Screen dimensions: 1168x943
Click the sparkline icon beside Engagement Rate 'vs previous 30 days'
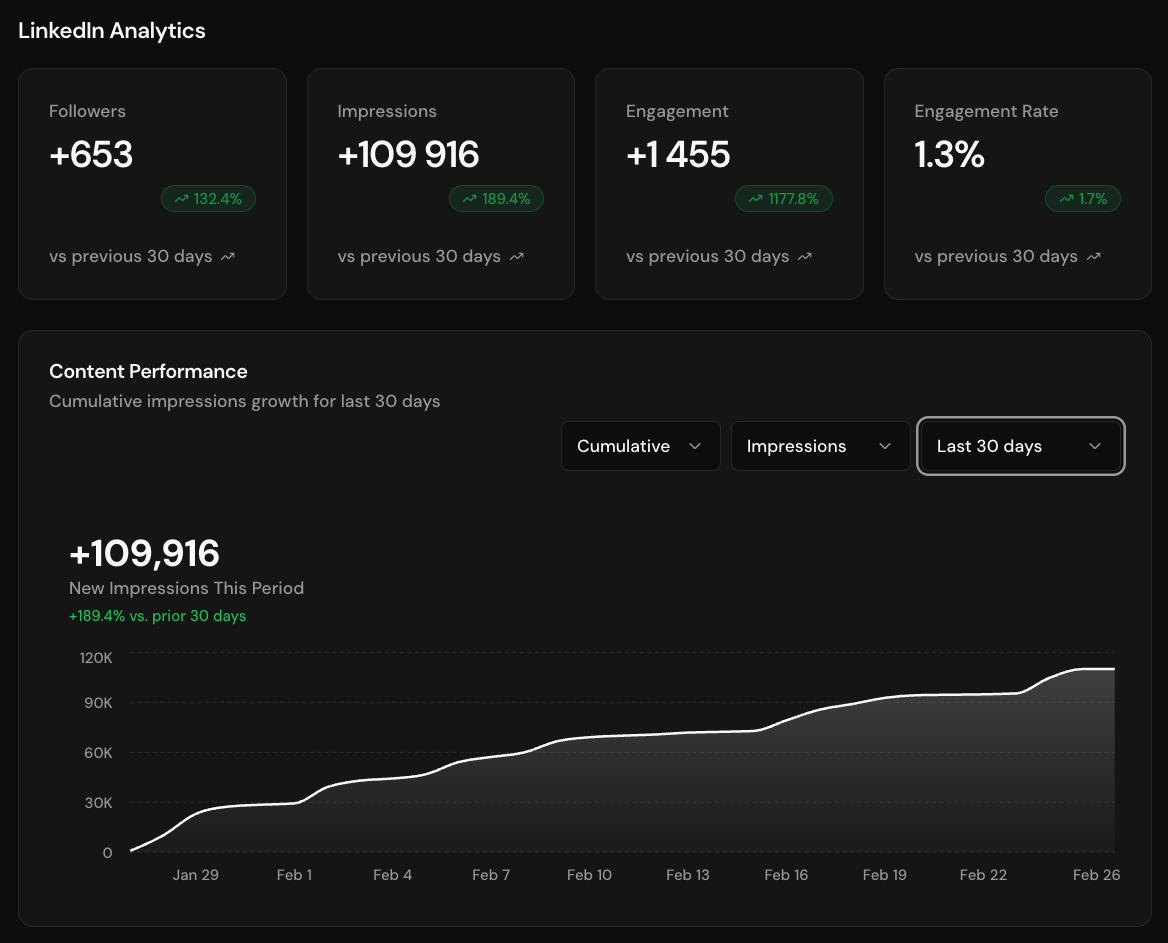(1093, 257)
